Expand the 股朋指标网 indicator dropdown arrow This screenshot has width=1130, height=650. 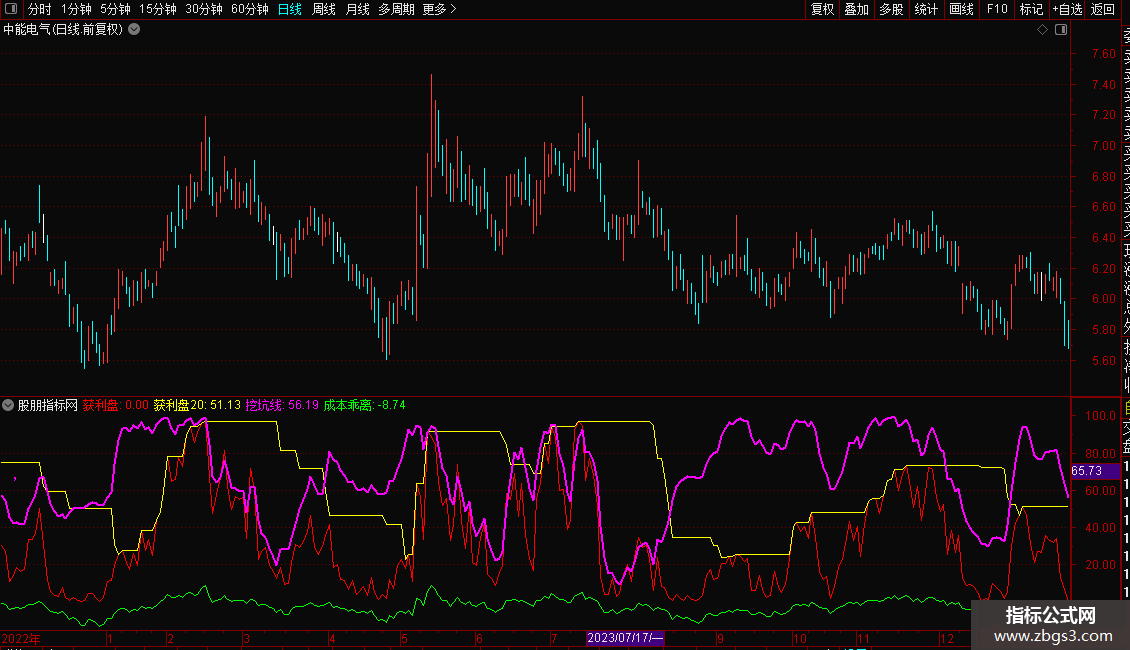click(x=9, y=405)
